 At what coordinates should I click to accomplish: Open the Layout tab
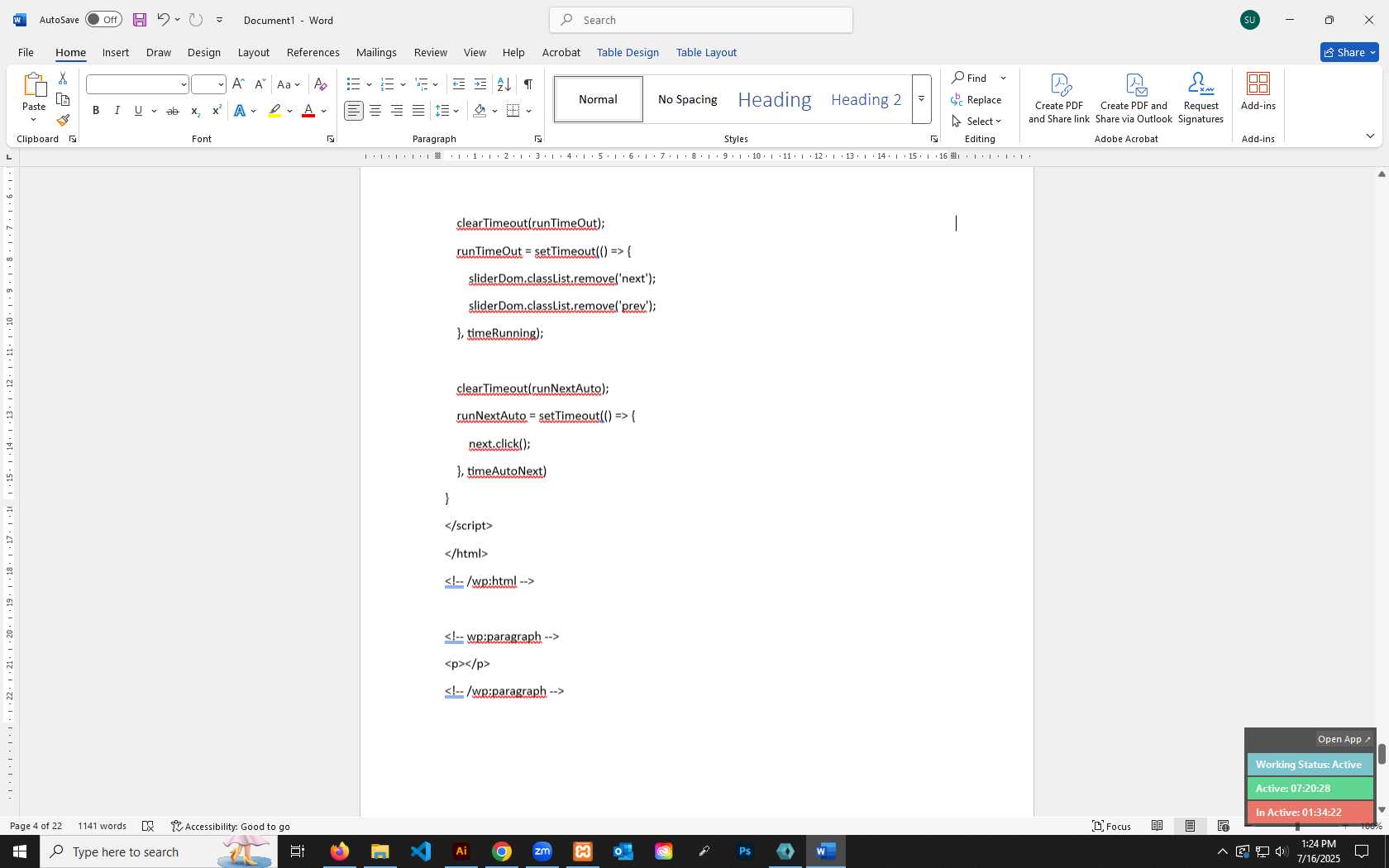(254, 52)
